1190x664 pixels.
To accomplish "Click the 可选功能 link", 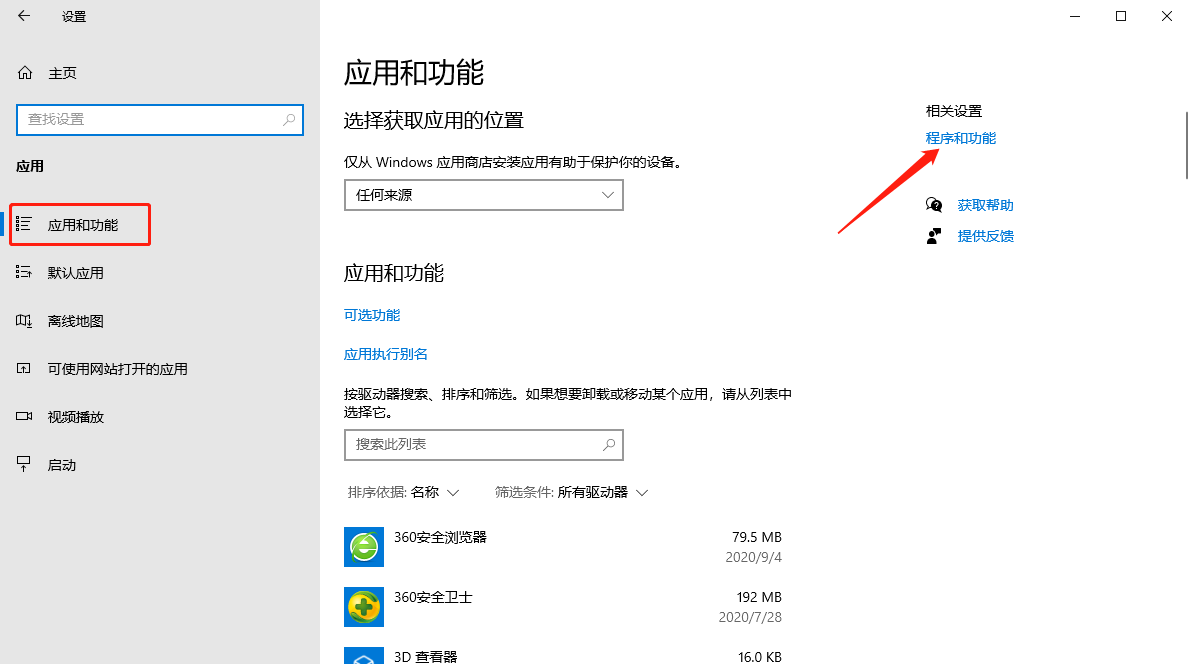I will (372, 315).
